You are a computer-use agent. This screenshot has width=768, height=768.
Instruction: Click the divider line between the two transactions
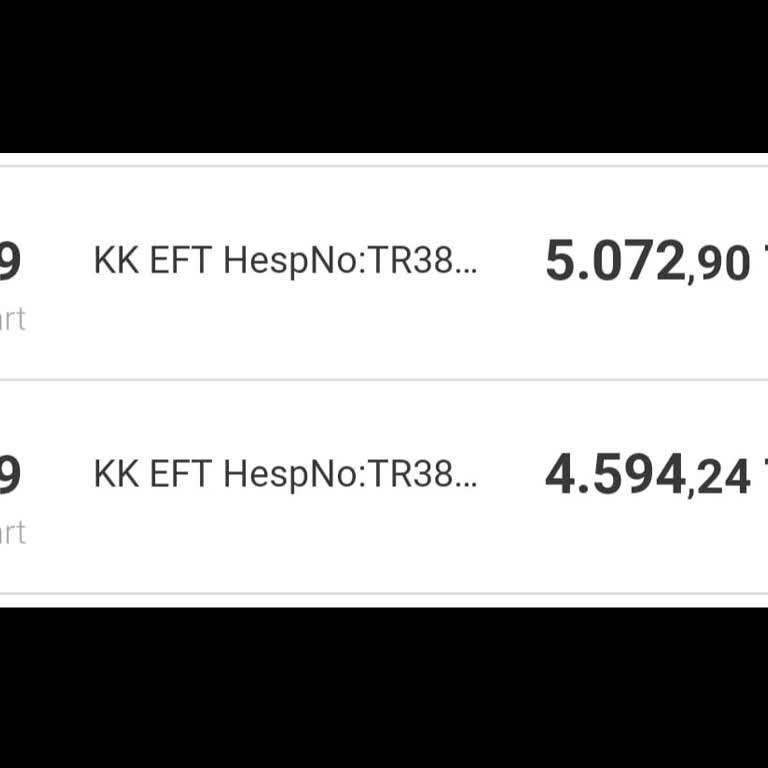tap(384, 379)
